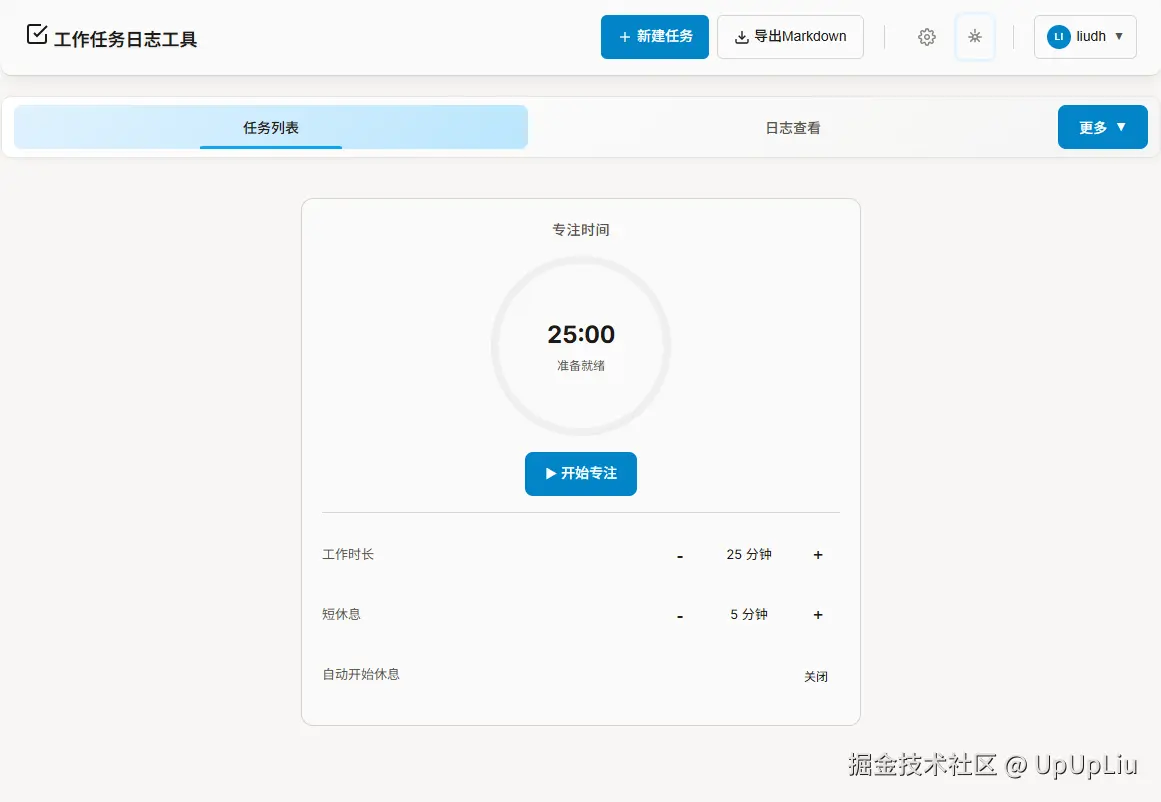Click the 准备就绪 status text

click(581, 365)
